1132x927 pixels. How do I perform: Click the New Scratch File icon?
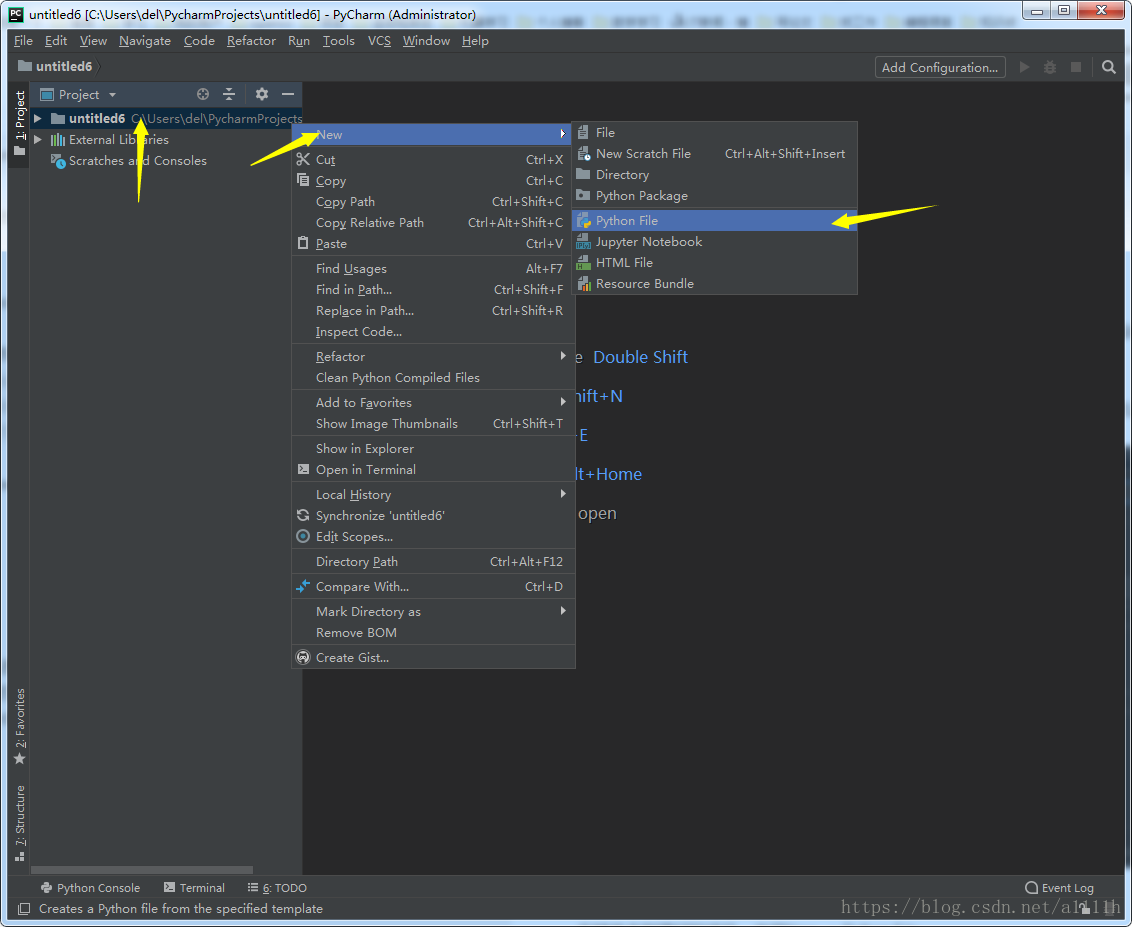[583, 153]
